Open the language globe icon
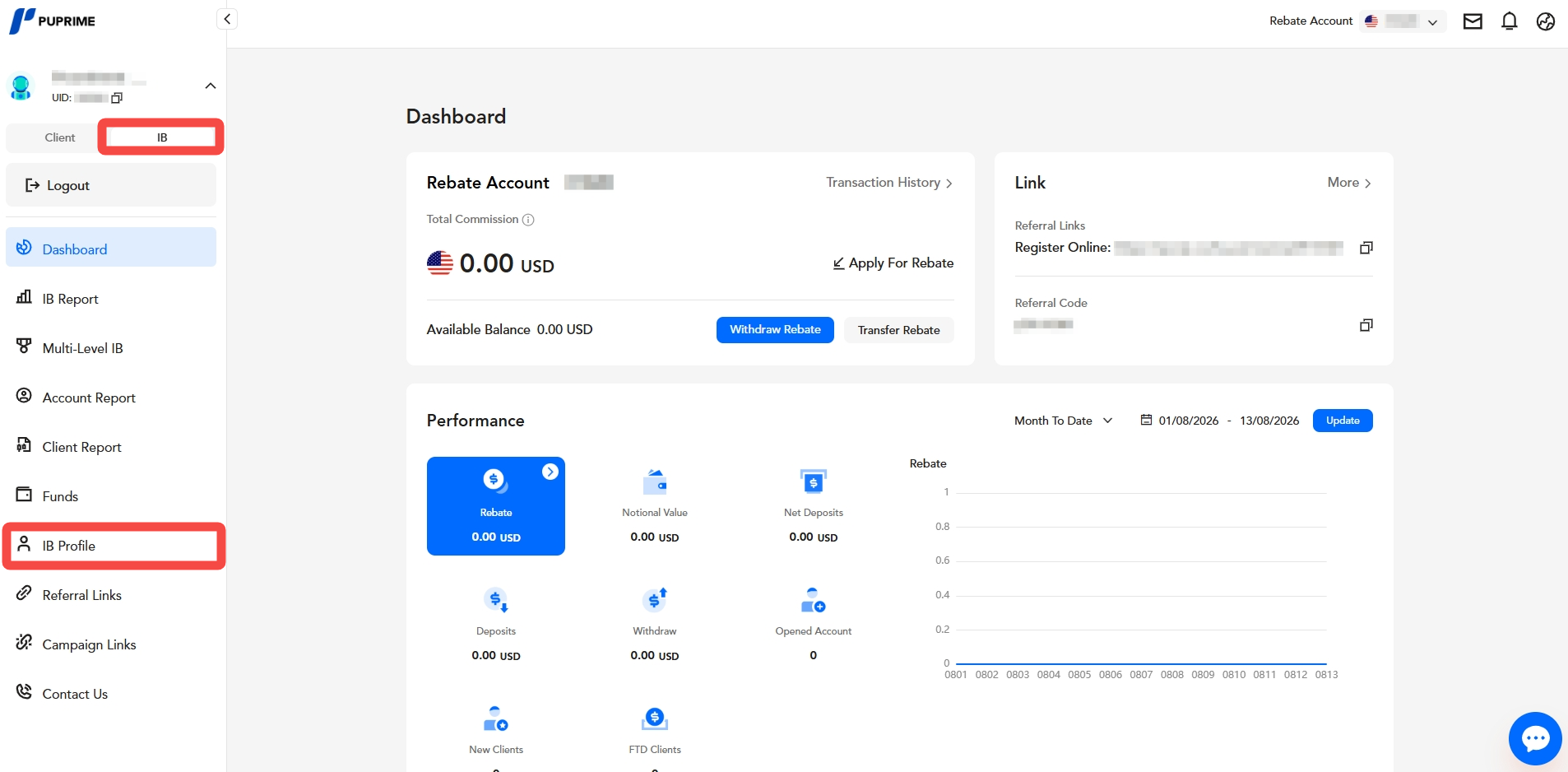Image resolution: width=1568 pixels, height=772 pixels. [x=1546, y=21]
